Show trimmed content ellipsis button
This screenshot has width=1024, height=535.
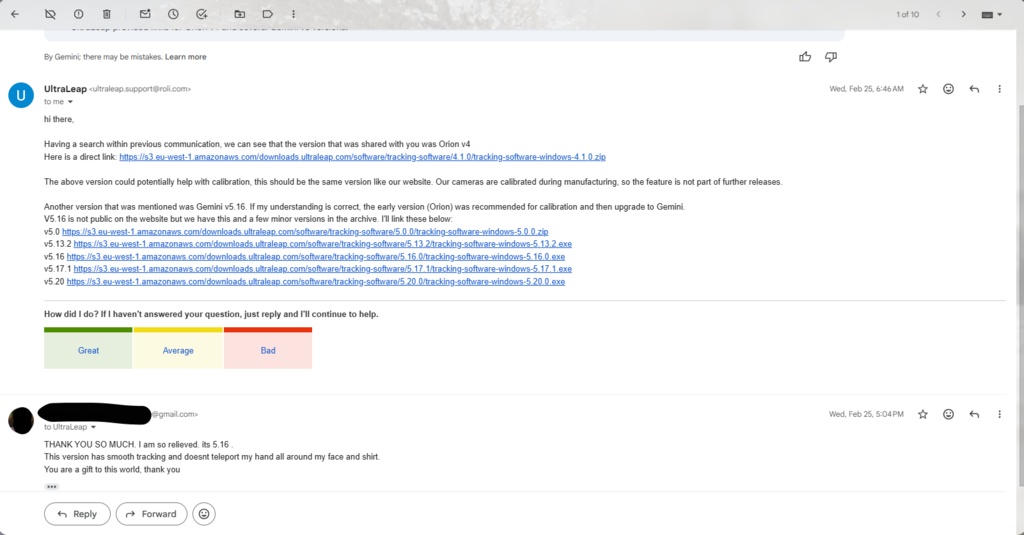point(52,487)
